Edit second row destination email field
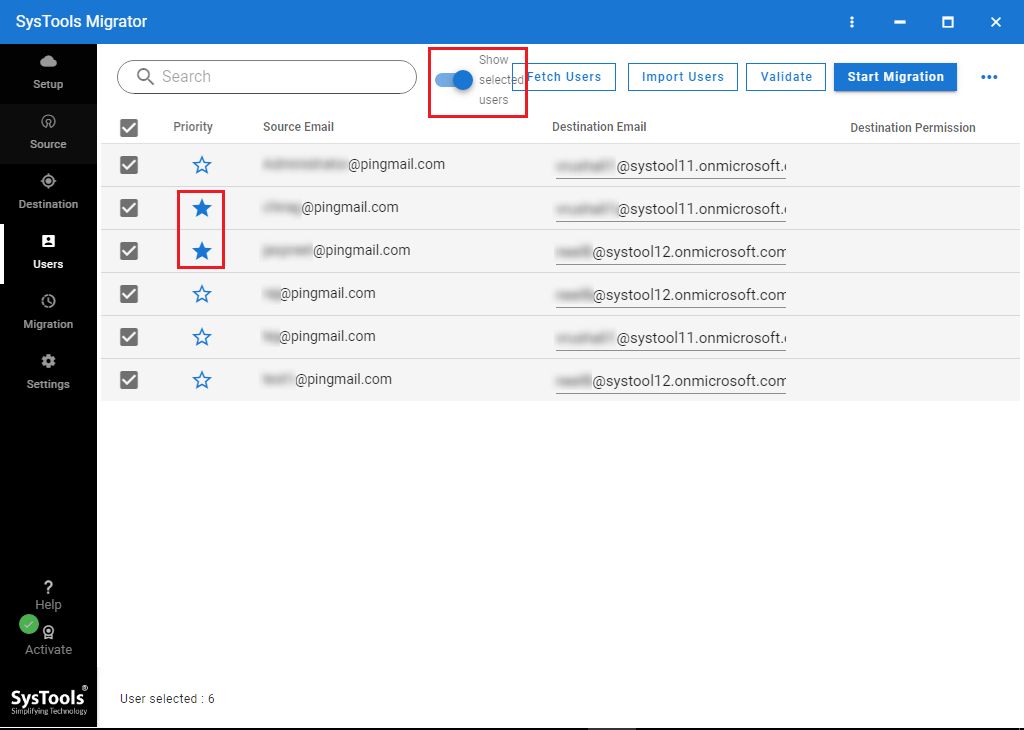The image size is (1024, 730). [671, 210]
